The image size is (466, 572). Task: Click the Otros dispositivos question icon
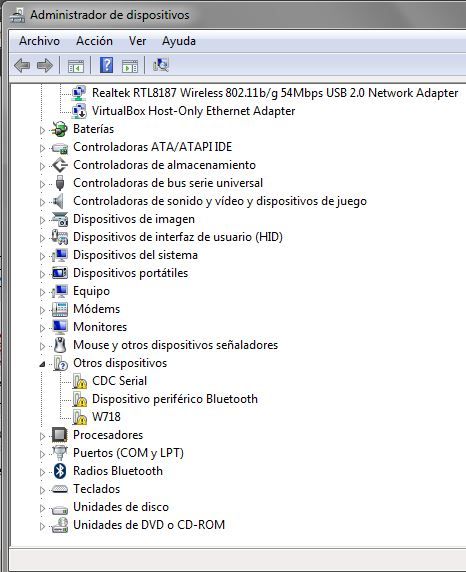pos(60,363)
